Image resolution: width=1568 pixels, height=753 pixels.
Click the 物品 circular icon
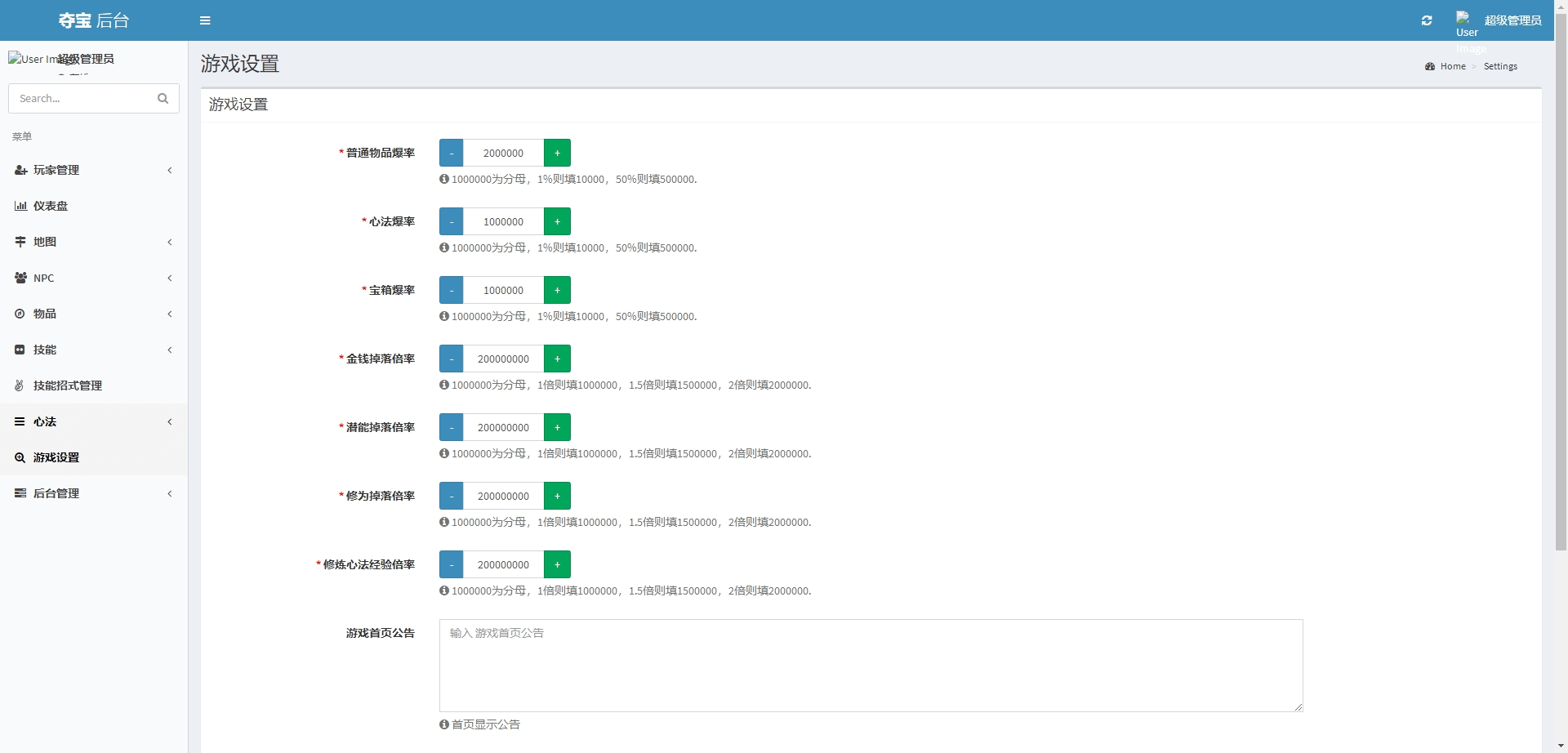20,314
